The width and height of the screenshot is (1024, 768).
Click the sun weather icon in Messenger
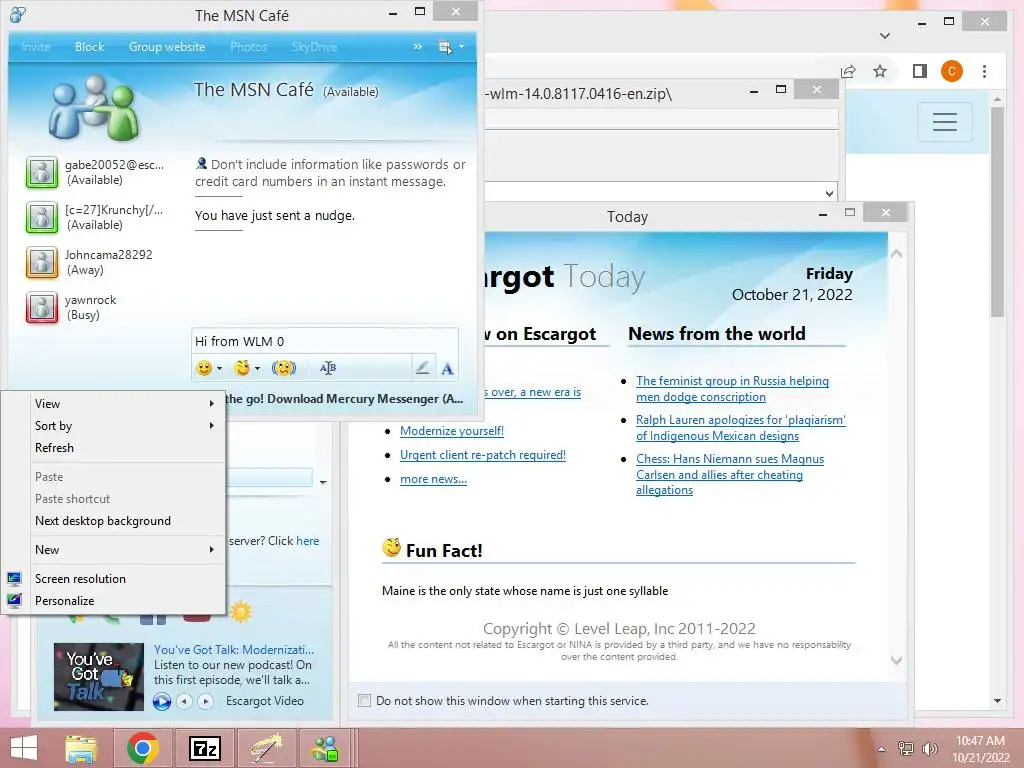coord(240,611)
